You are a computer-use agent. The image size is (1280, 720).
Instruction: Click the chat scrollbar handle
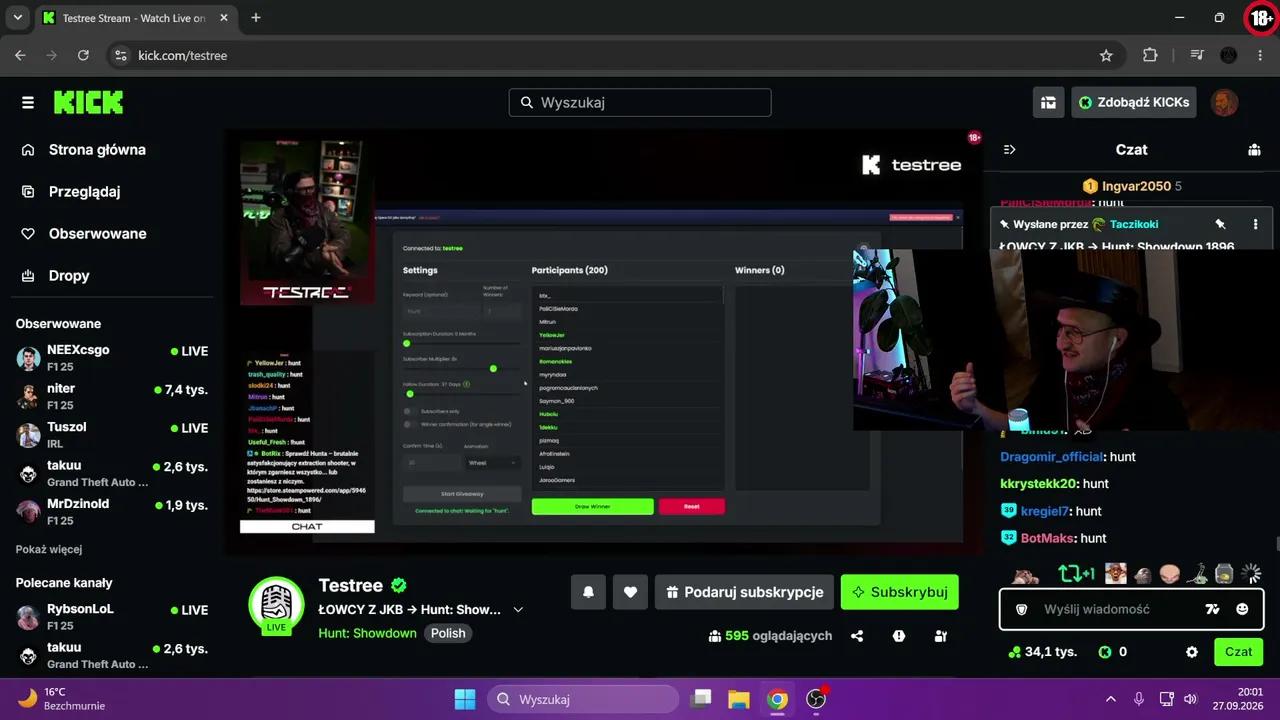pos(1277,543)
